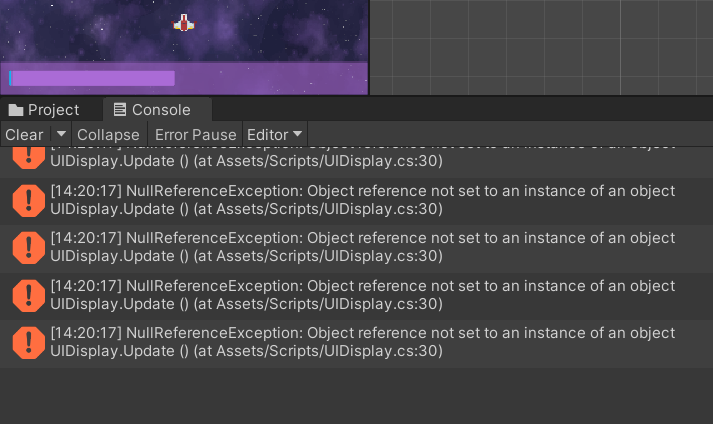Click the purple health bar slider in the game view

tap(92, 78)
